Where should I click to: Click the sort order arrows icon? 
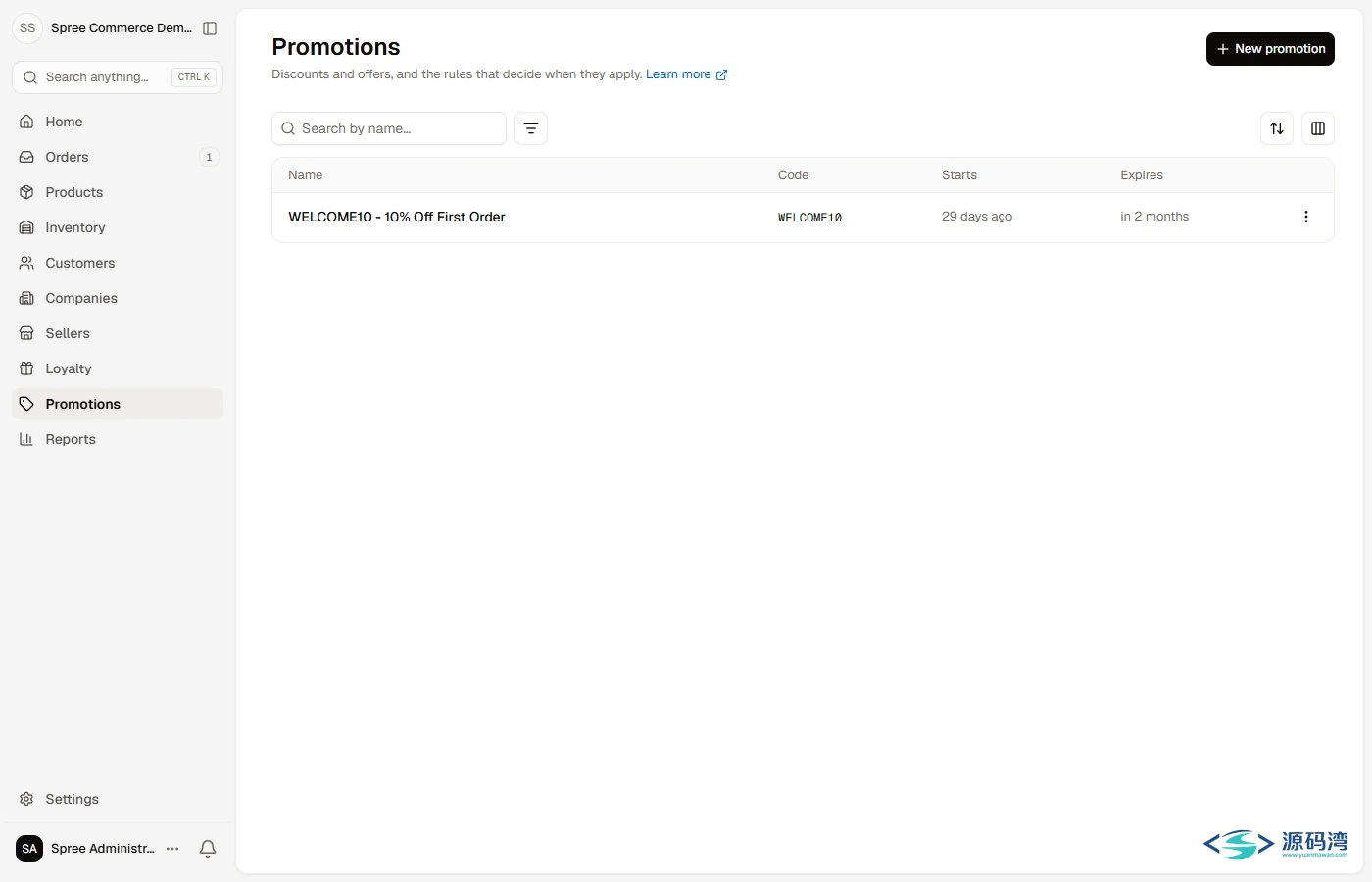coord(1277,128)
